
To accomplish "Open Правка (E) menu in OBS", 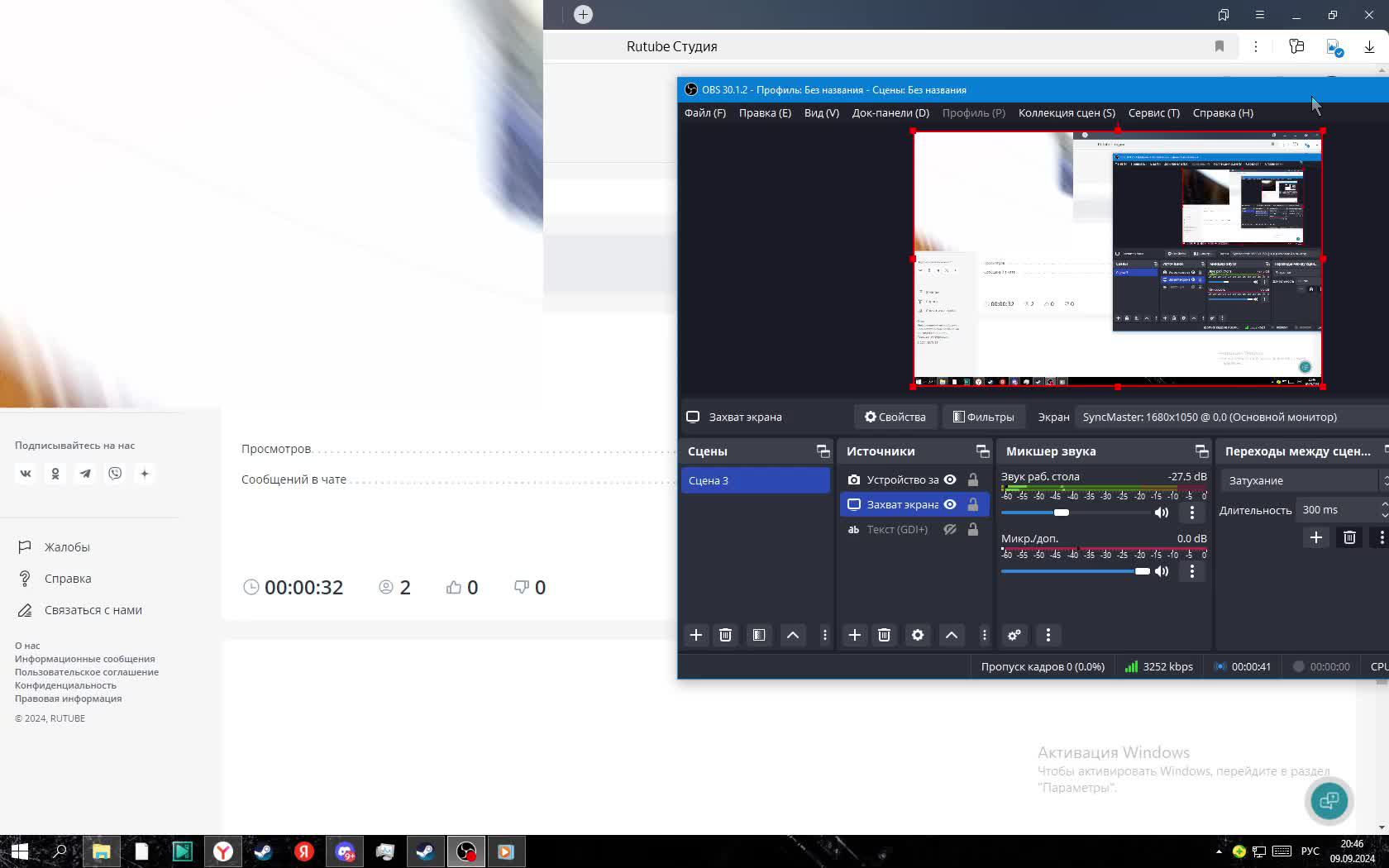I will point(765,112).
